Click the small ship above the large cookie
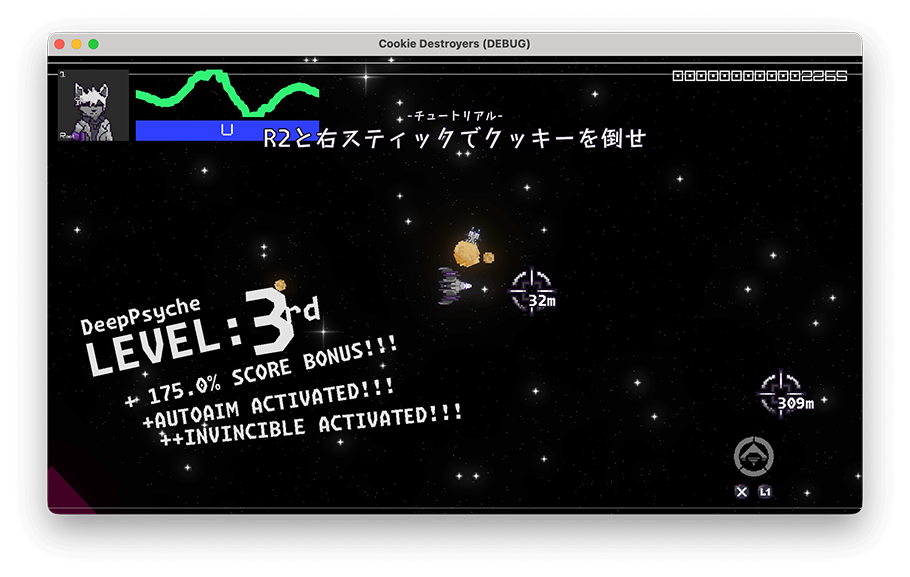 (x=474, y=236)
